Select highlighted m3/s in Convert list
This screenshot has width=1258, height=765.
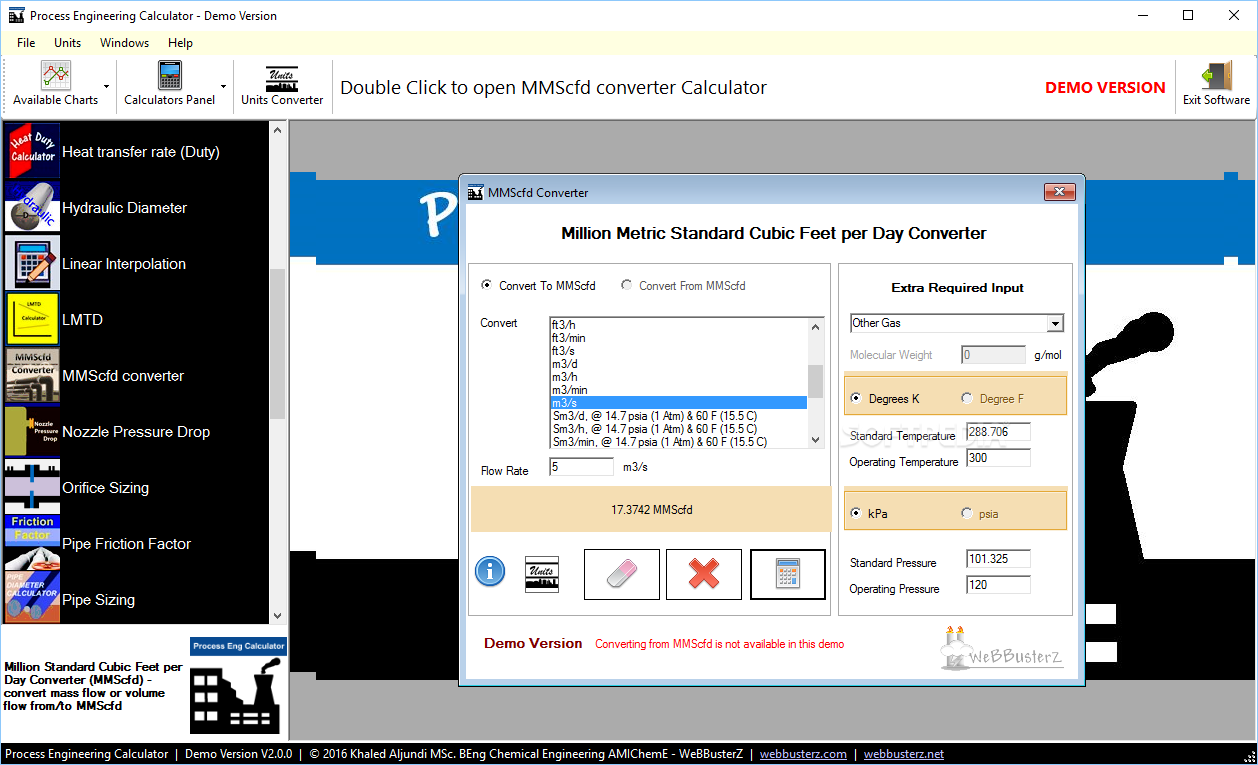(679, 403)
